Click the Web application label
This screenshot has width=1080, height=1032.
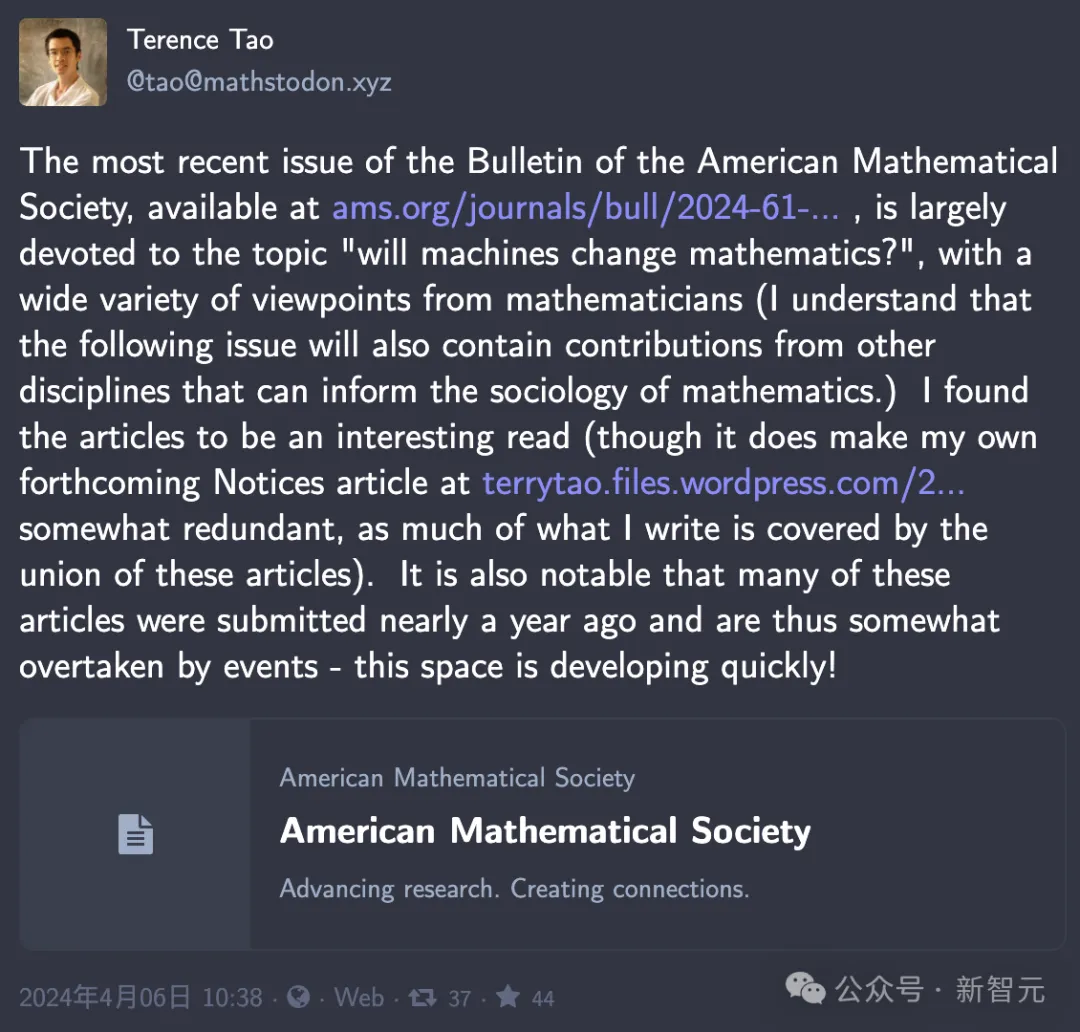pyautogui.click(x=359, y=997)
